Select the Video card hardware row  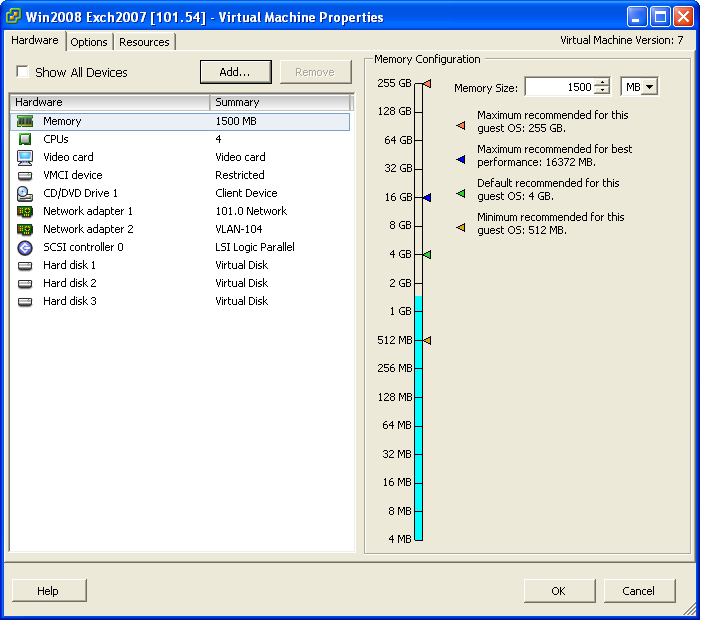tap(180, 157)
